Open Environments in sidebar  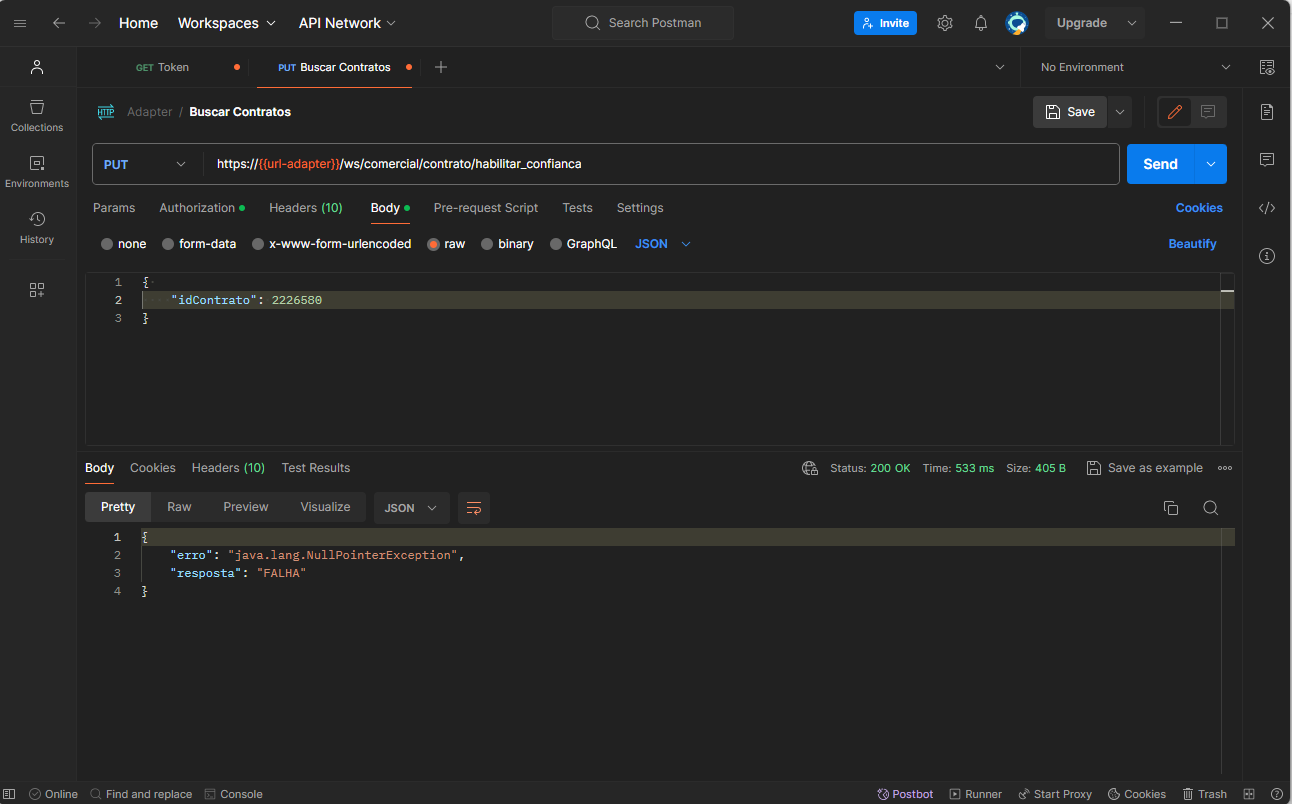click(x=37, y=172)
